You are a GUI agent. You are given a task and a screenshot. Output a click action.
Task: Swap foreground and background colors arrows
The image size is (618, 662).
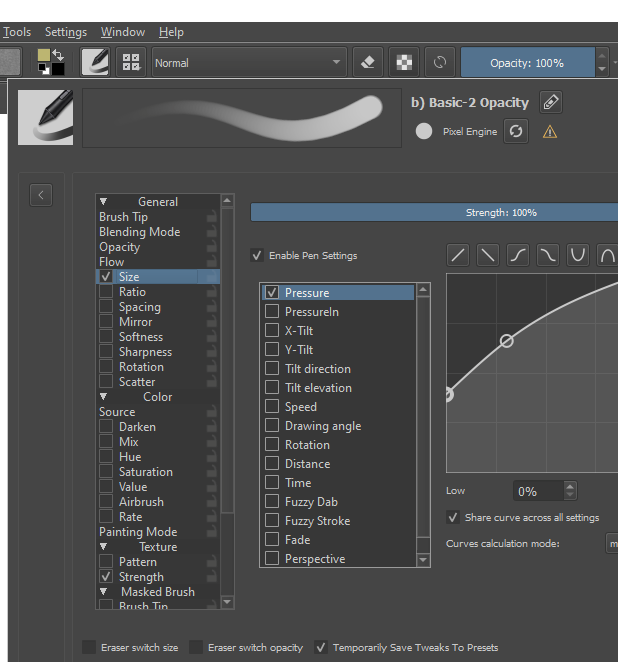point(58,55)
